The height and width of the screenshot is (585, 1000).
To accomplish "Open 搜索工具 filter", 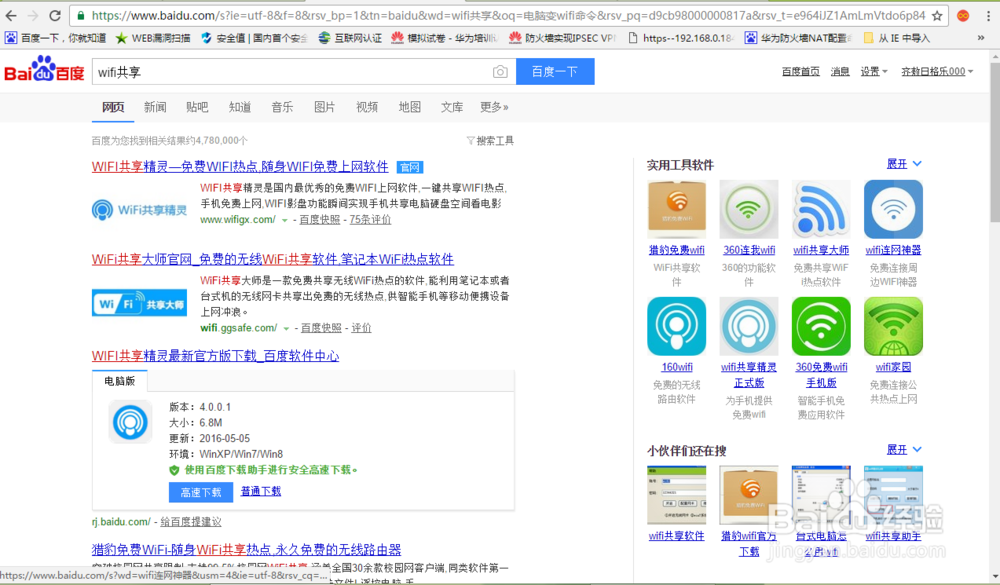I will 490,141.
